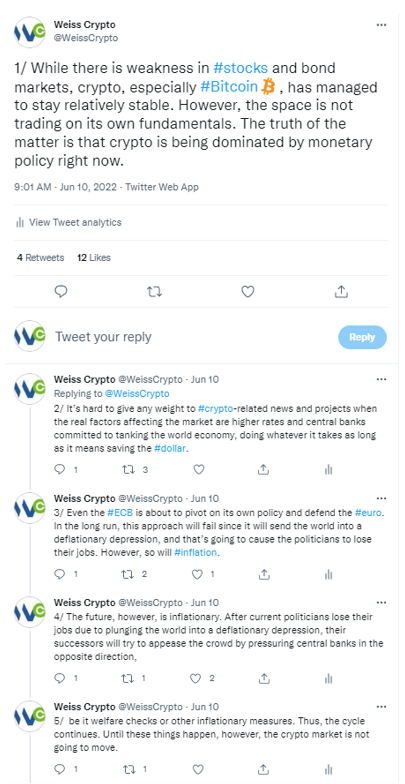Click the Tweet your reply field
Screen dimensions: 405x784
pos(192,337)
